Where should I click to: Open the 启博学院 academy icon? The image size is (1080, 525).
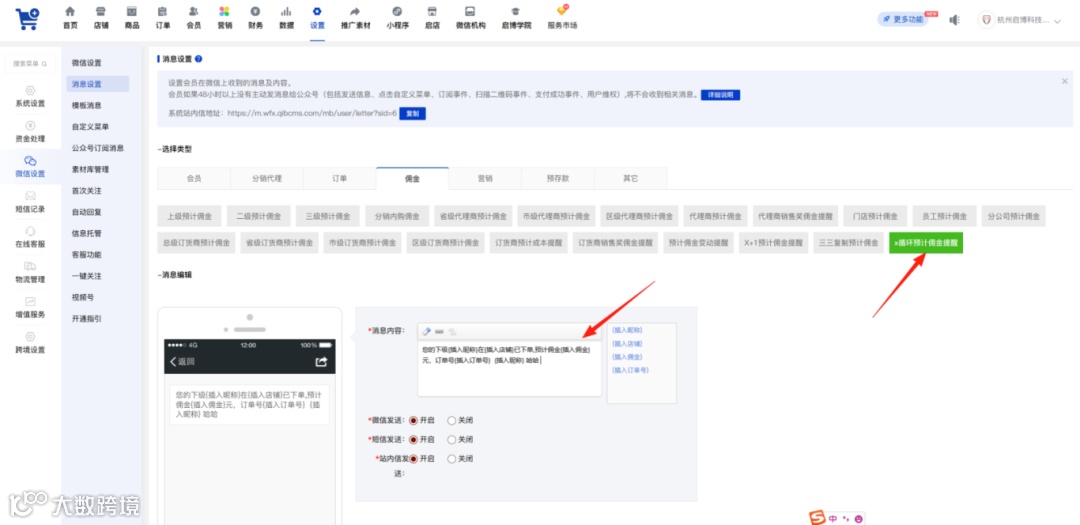pyautogui.click(x=515, y=17)
